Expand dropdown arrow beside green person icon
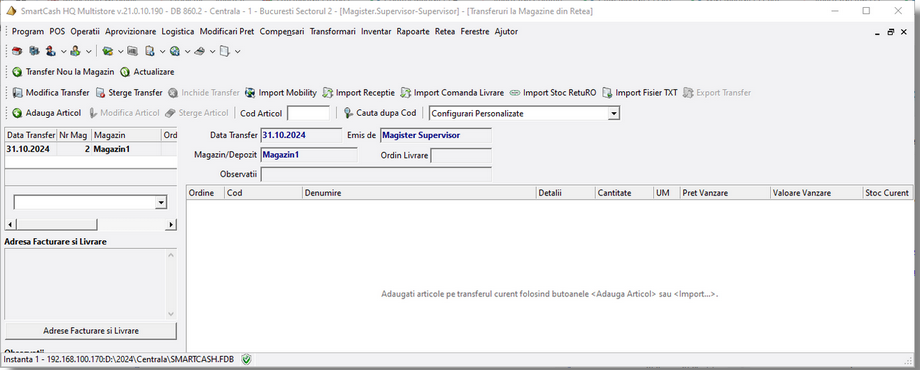This screenshot has width=920, height=370. [x=88, y=52]
